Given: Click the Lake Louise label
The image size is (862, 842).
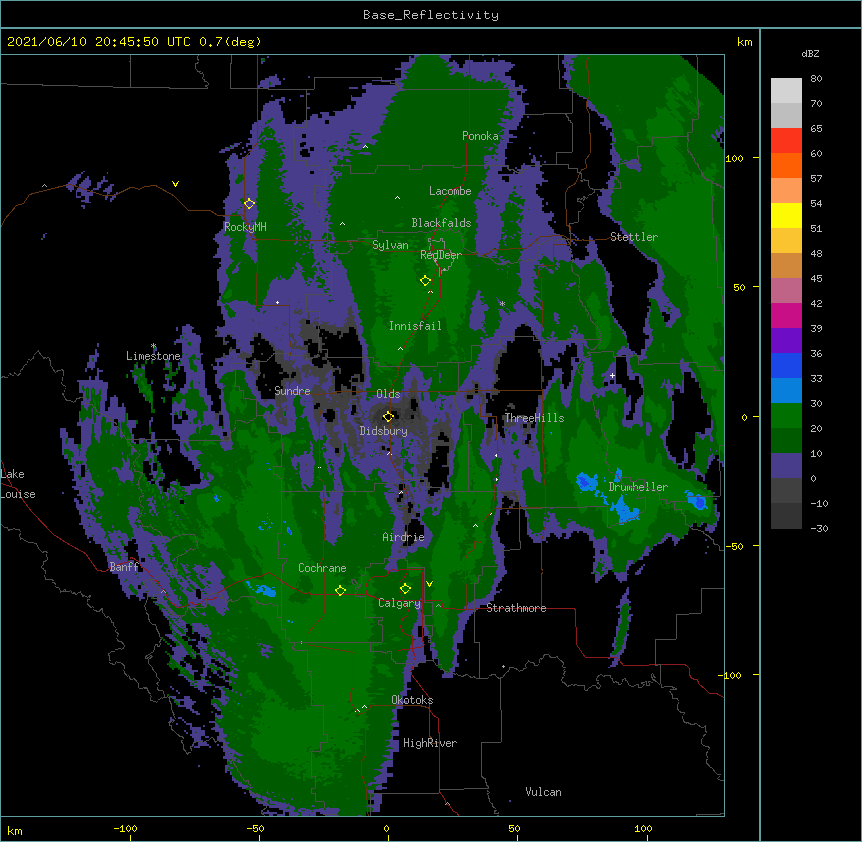Looking at the screenshot, I should (18, 484).
